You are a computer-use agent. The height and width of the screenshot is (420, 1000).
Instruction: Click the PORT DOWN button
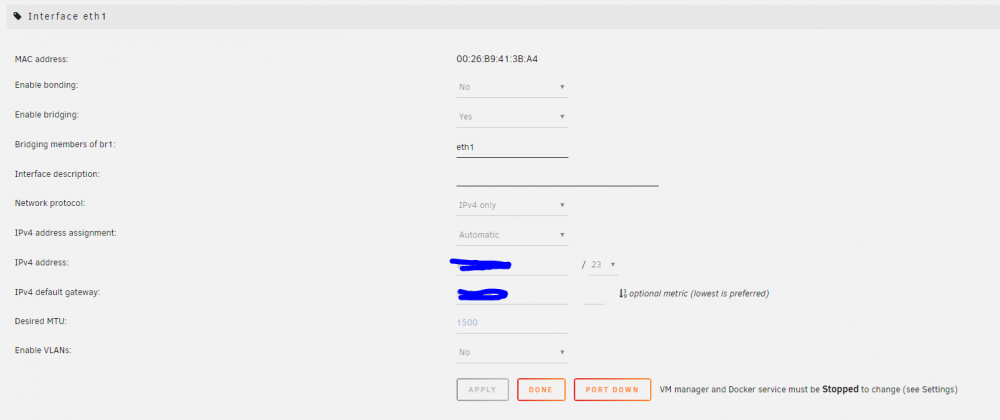[612, 389]
